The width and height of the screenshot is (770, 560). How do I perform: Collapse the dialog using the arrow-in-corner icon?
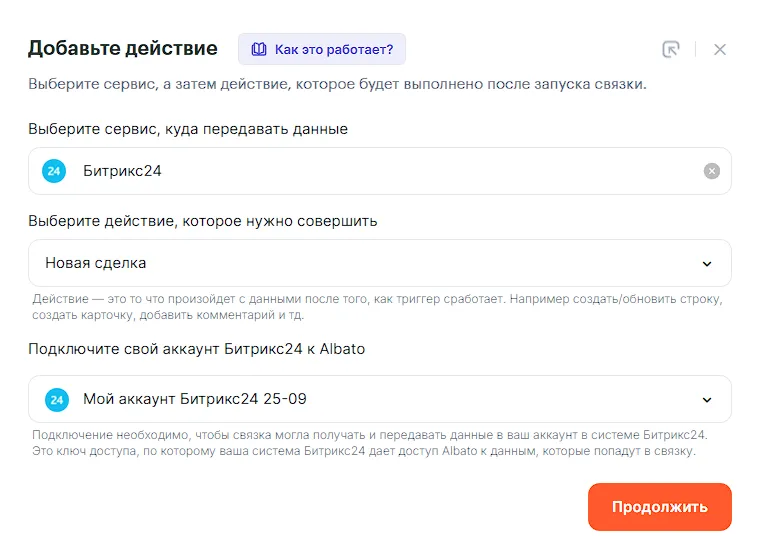(670, 49)
